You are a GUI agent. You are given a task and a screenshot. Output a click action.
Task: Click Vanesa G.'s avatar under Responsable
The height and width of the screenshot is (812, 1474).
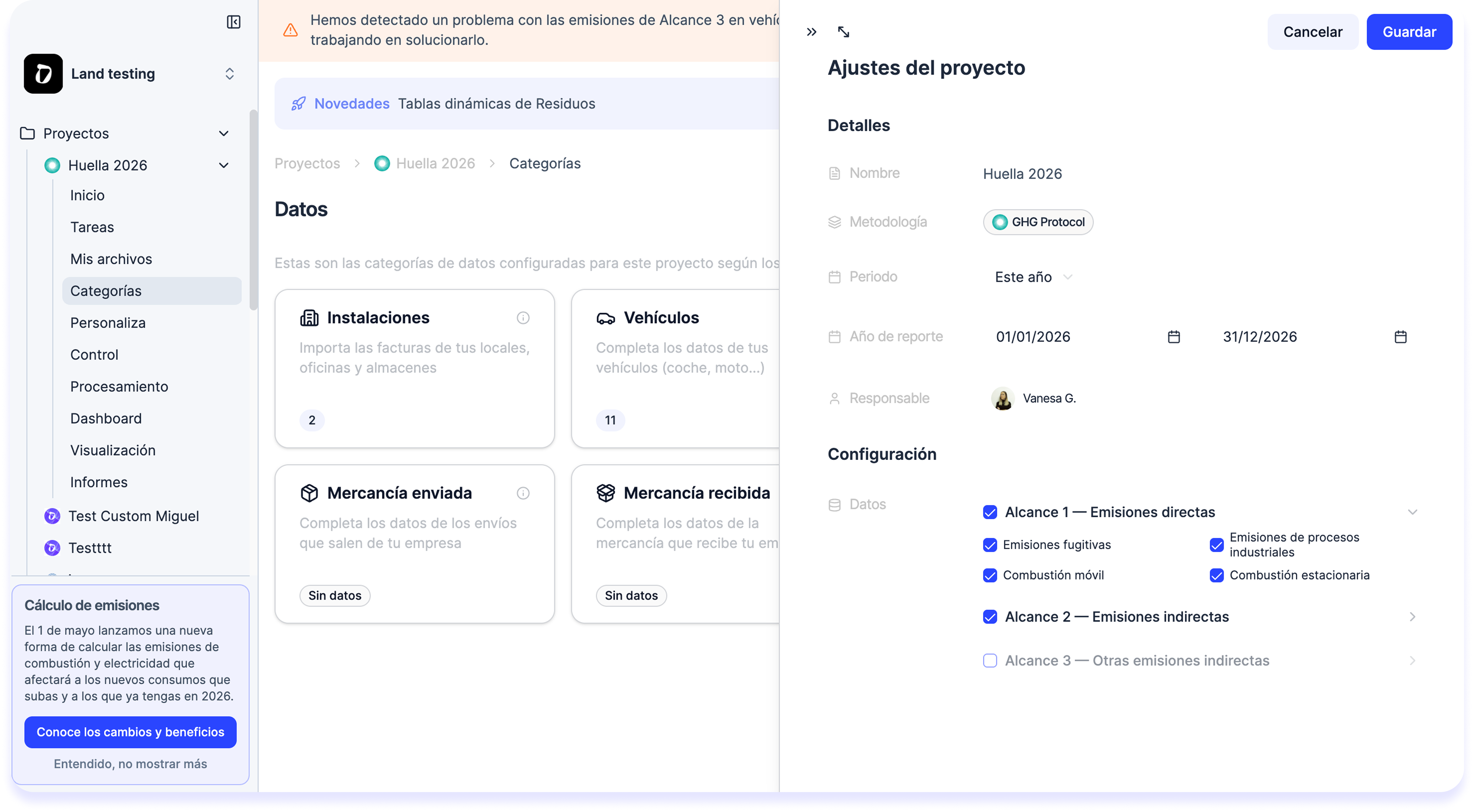pos(1003,398)
